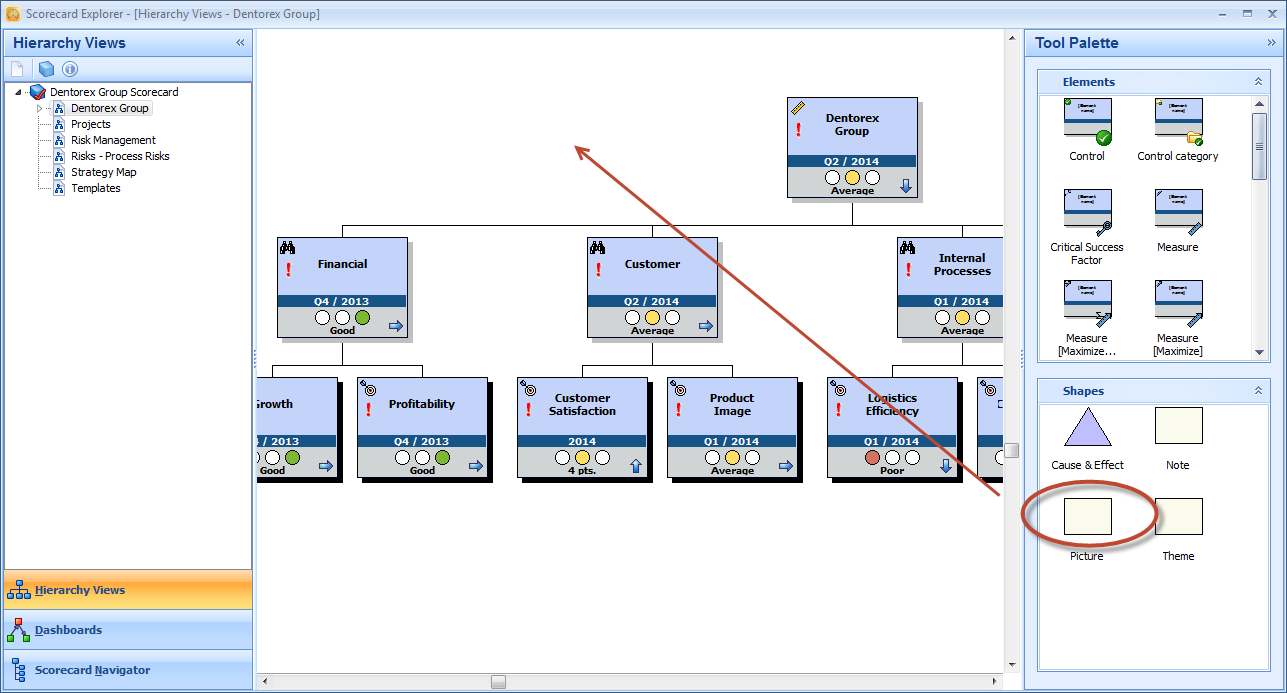1287x693 pixels.
Task: Click the info icon in Hierarchy Views toolbar
Action: [x=70, y=69]
